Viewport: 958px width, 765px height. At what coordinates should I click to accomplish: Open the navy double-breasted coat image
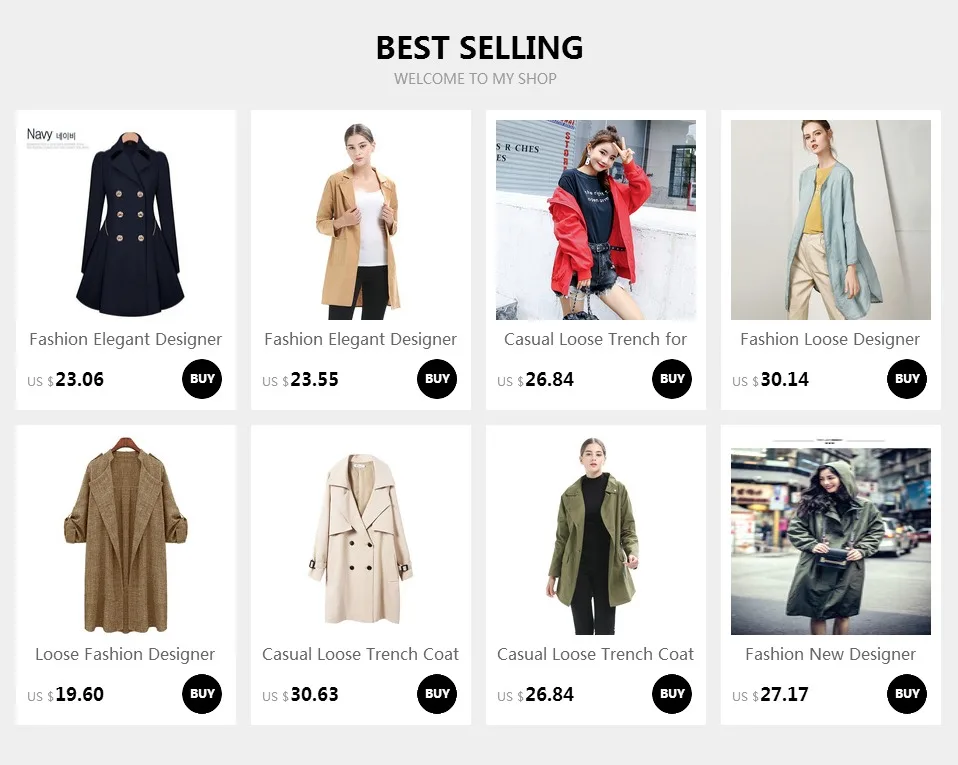pos(126,220)
